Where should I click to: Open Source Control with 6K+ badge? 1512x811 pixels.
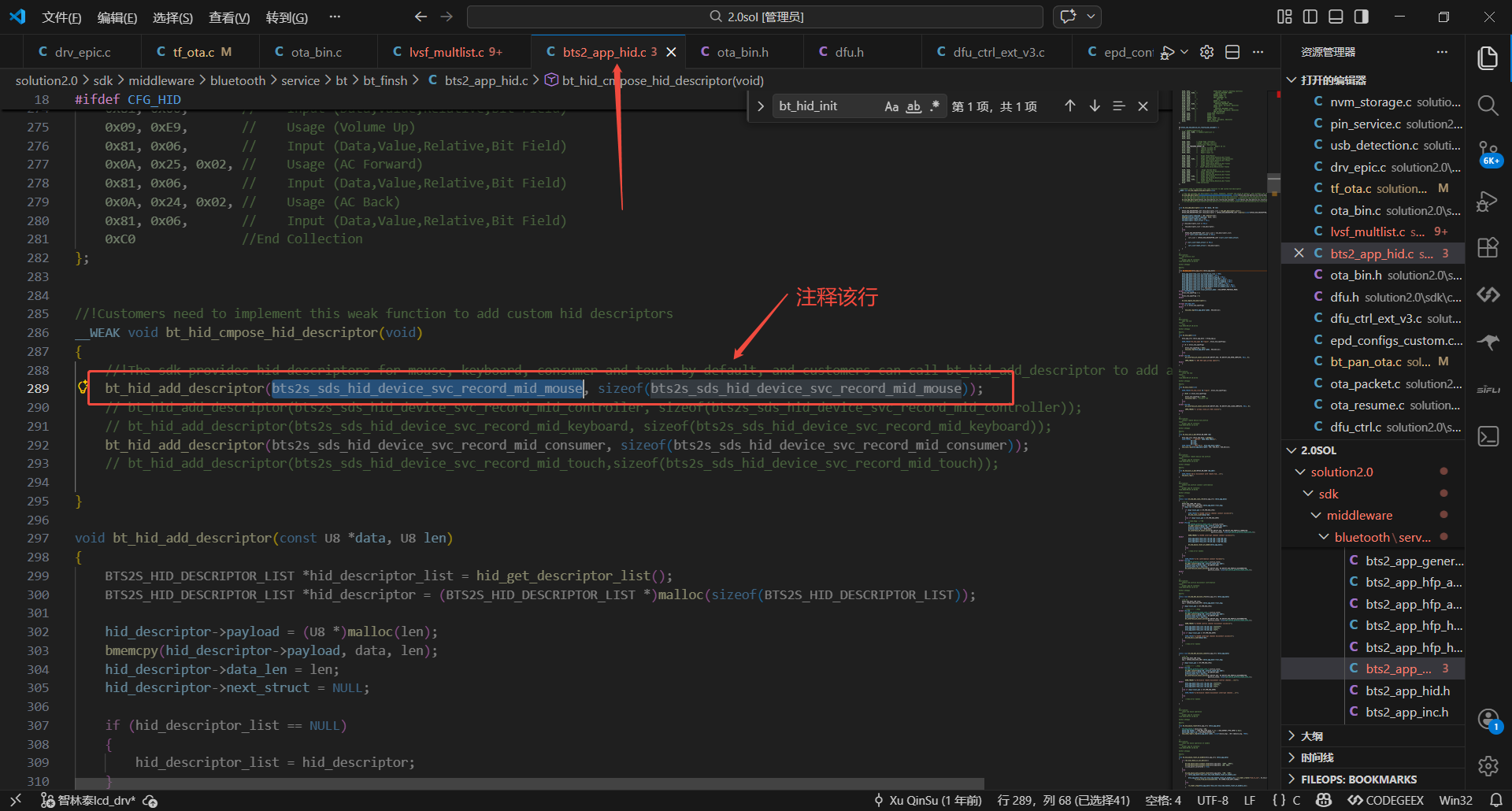point(1488,153)
